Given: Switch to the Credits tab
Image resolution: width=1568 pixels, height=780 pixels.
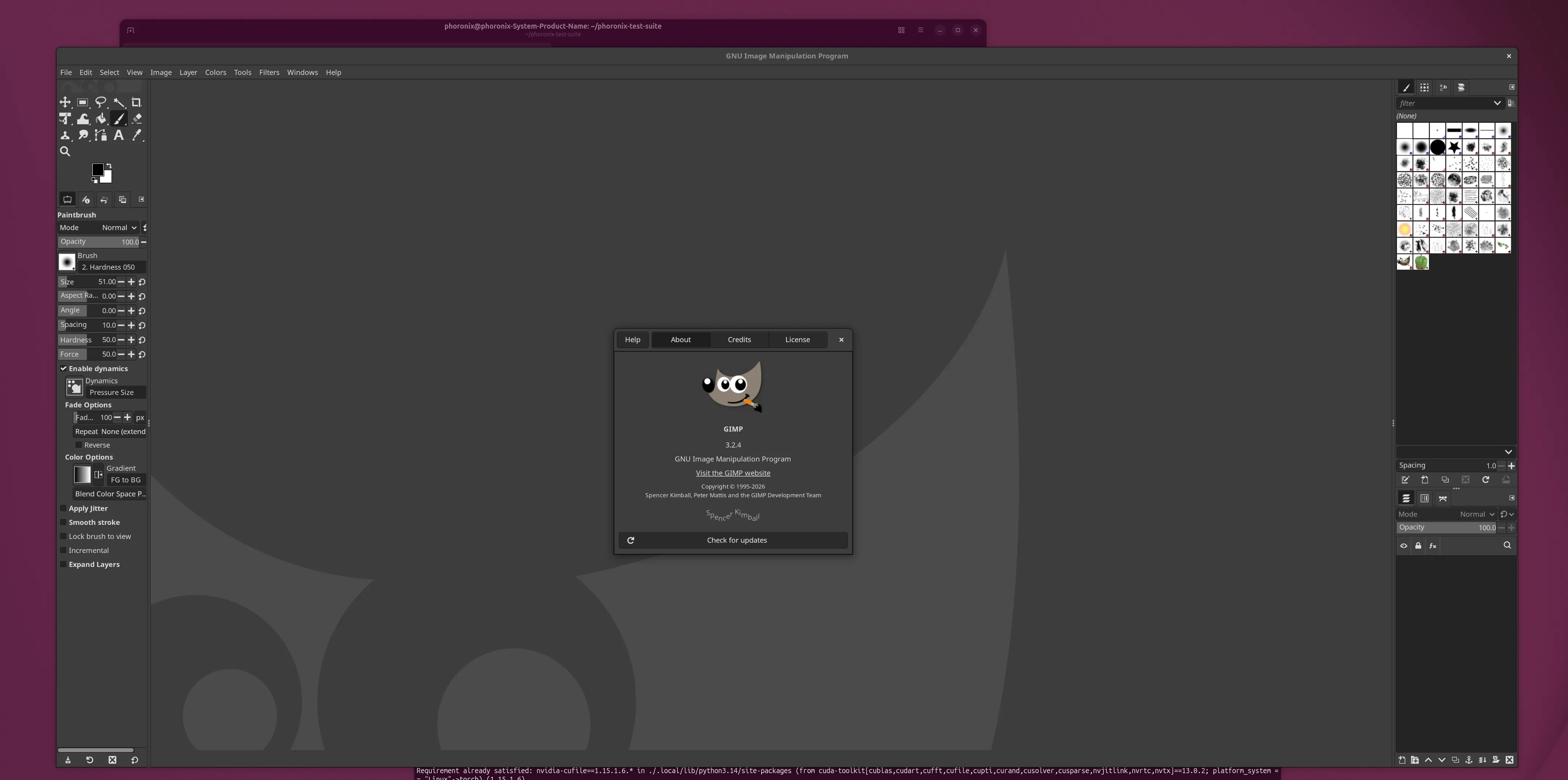Looking at the screenshot, I should tap(739, 339).
